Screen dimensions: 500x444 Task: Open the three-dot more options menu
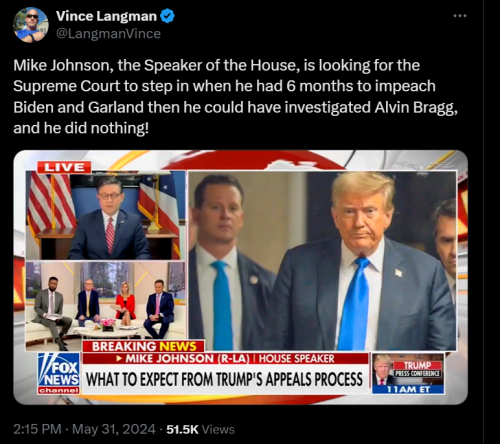coord(460,16)
